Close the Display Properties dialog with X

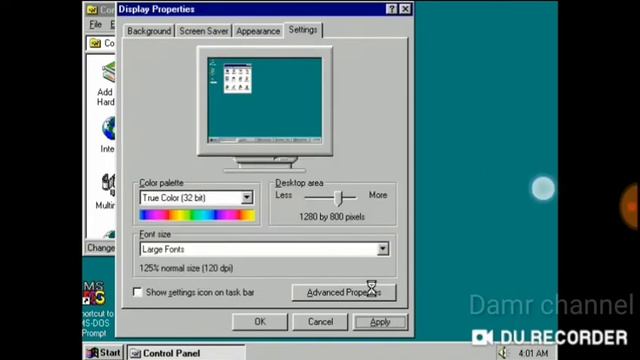pyautogui.click(x=405, y=9)
